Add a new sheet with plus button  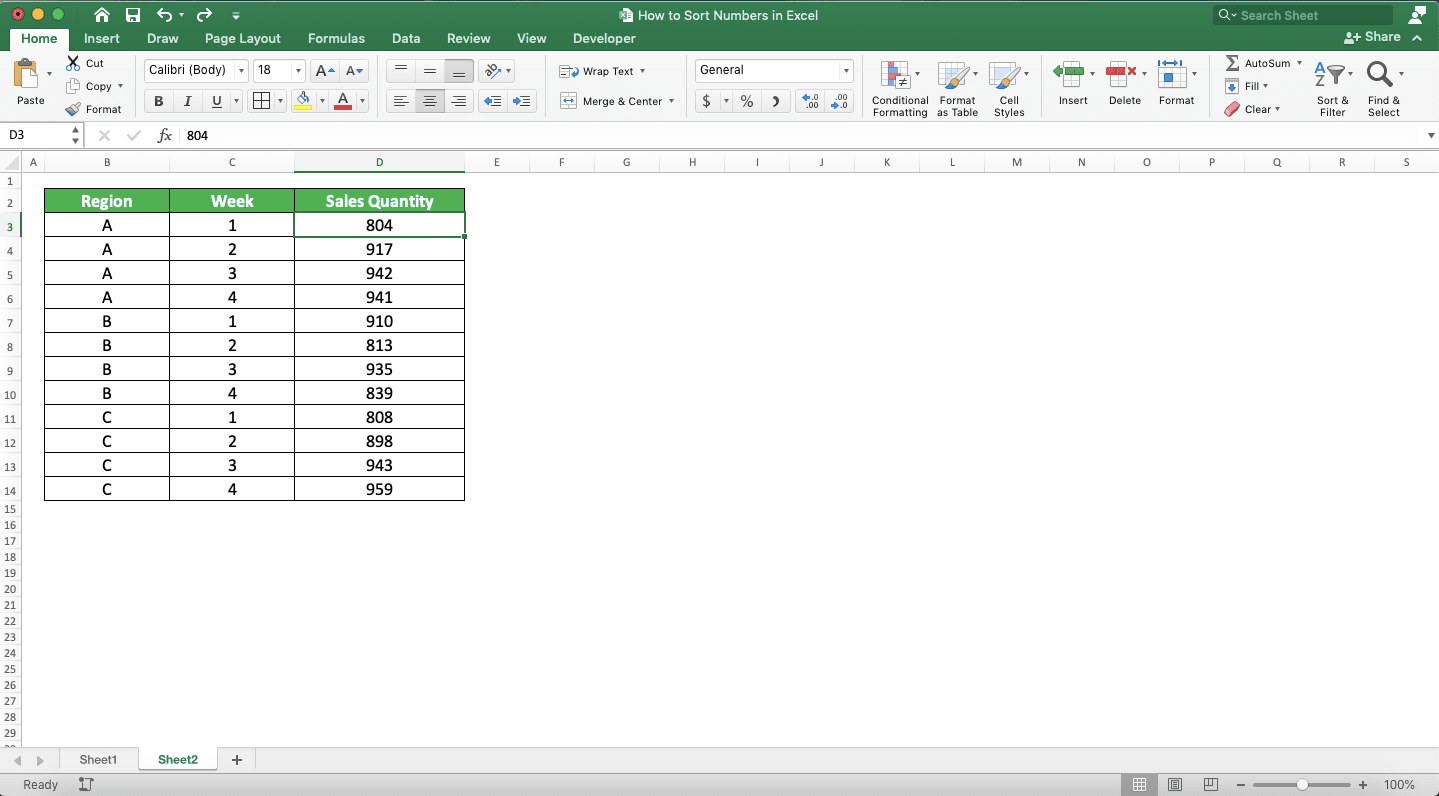click(237, 760)
